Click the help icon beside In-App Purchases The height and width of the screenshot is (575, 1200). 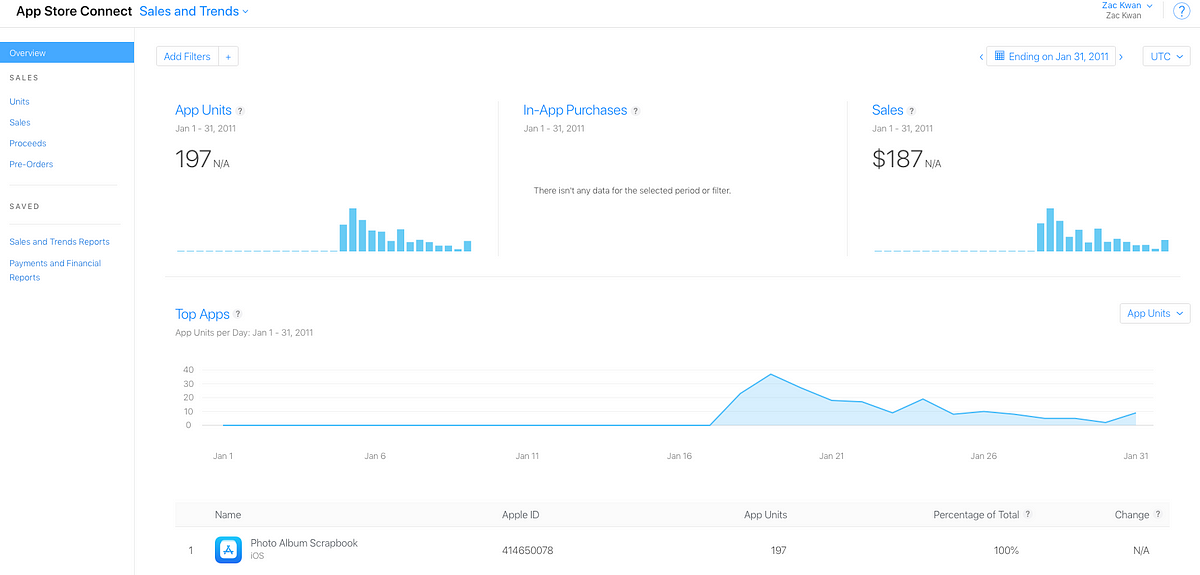(x=636, y=111)
